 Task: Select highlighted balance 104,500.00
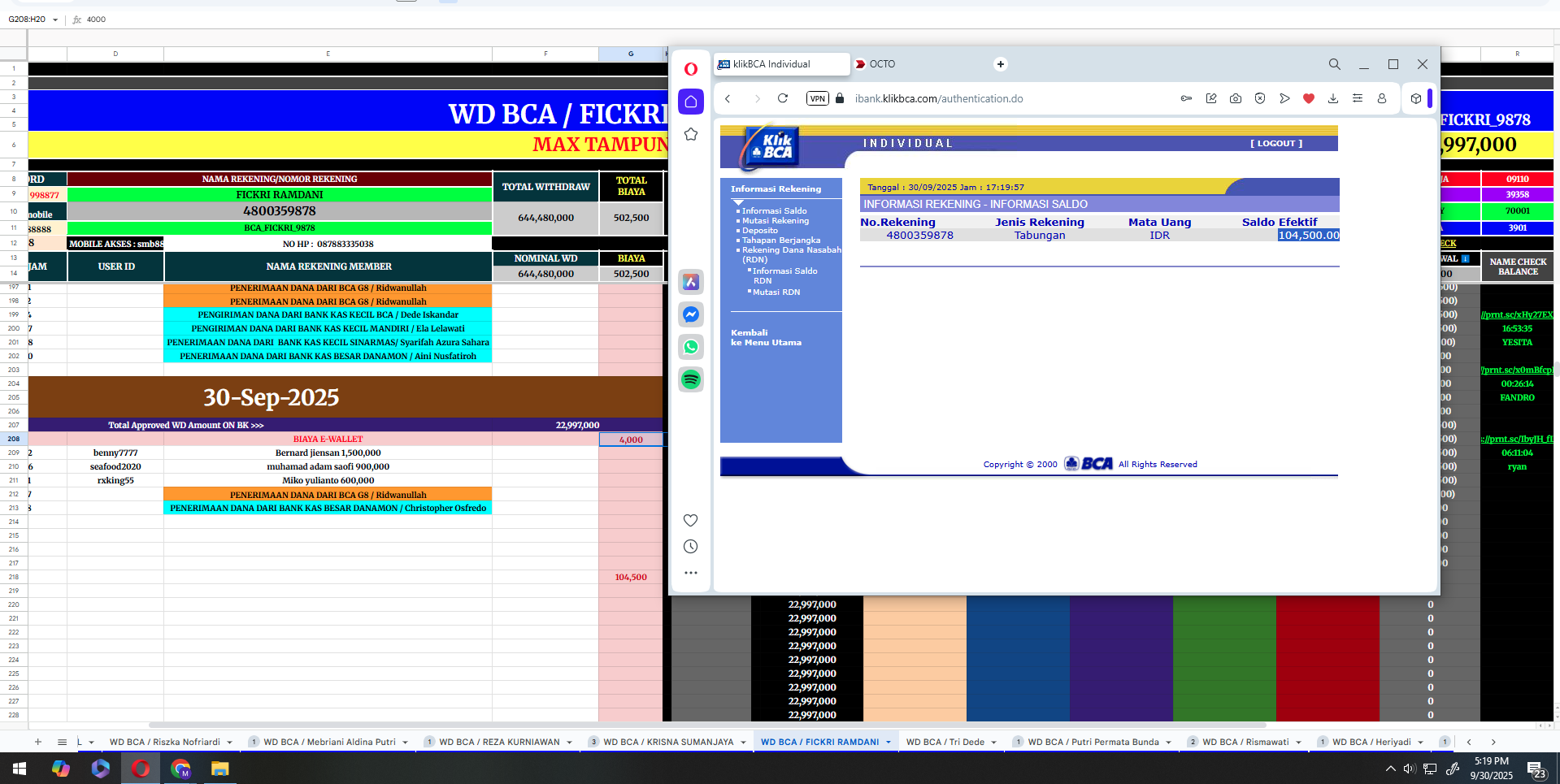click(x=1308, y=235)
